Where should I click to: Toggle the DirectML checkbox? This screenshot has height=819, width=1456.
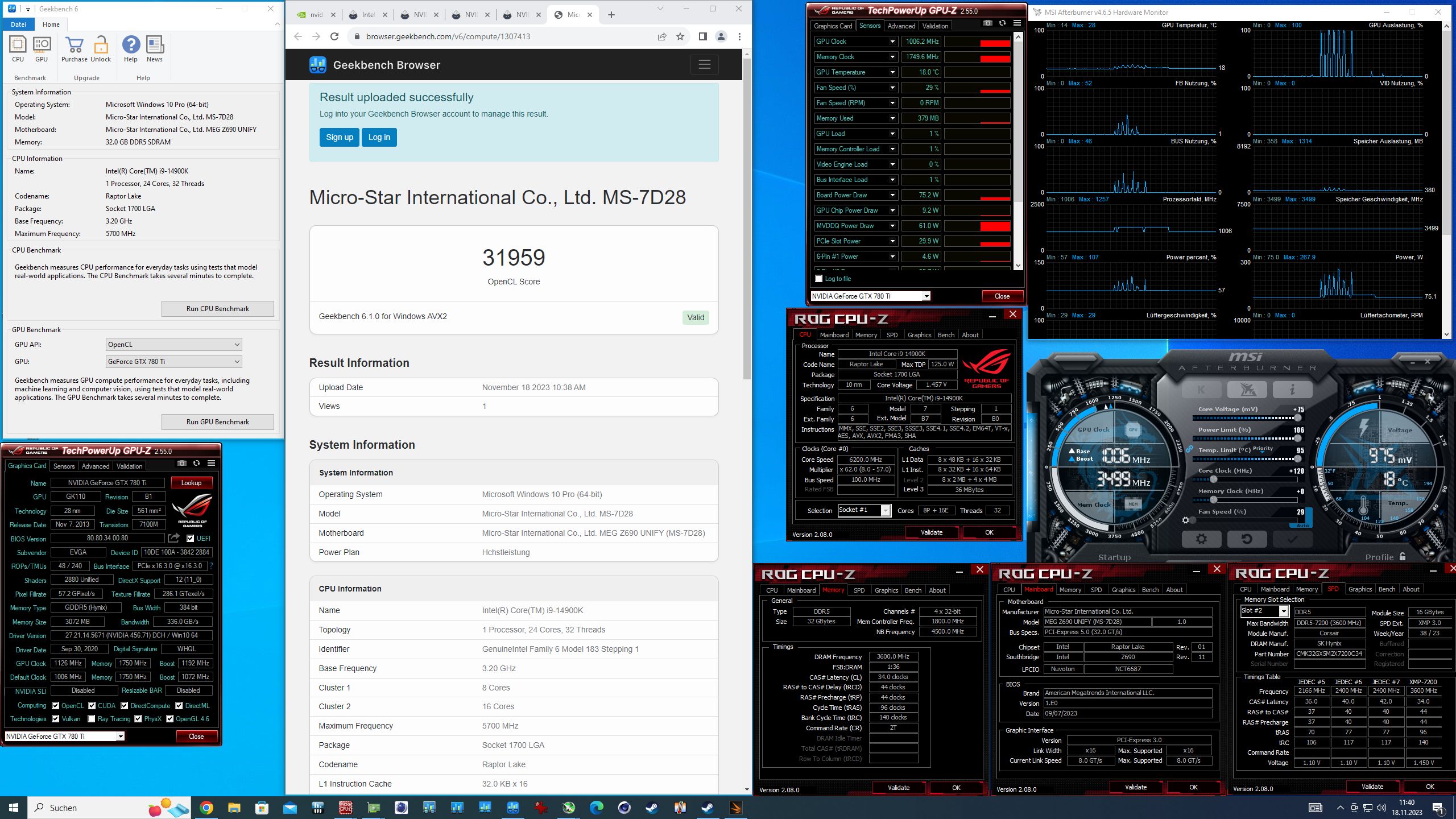pos(179,705)
